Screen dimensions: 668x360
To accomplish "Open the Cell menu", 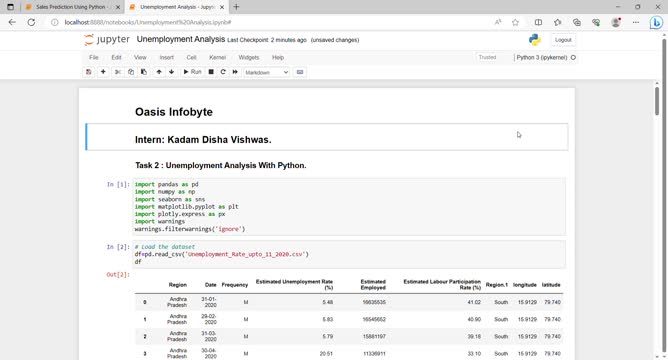I will [191, 58].
